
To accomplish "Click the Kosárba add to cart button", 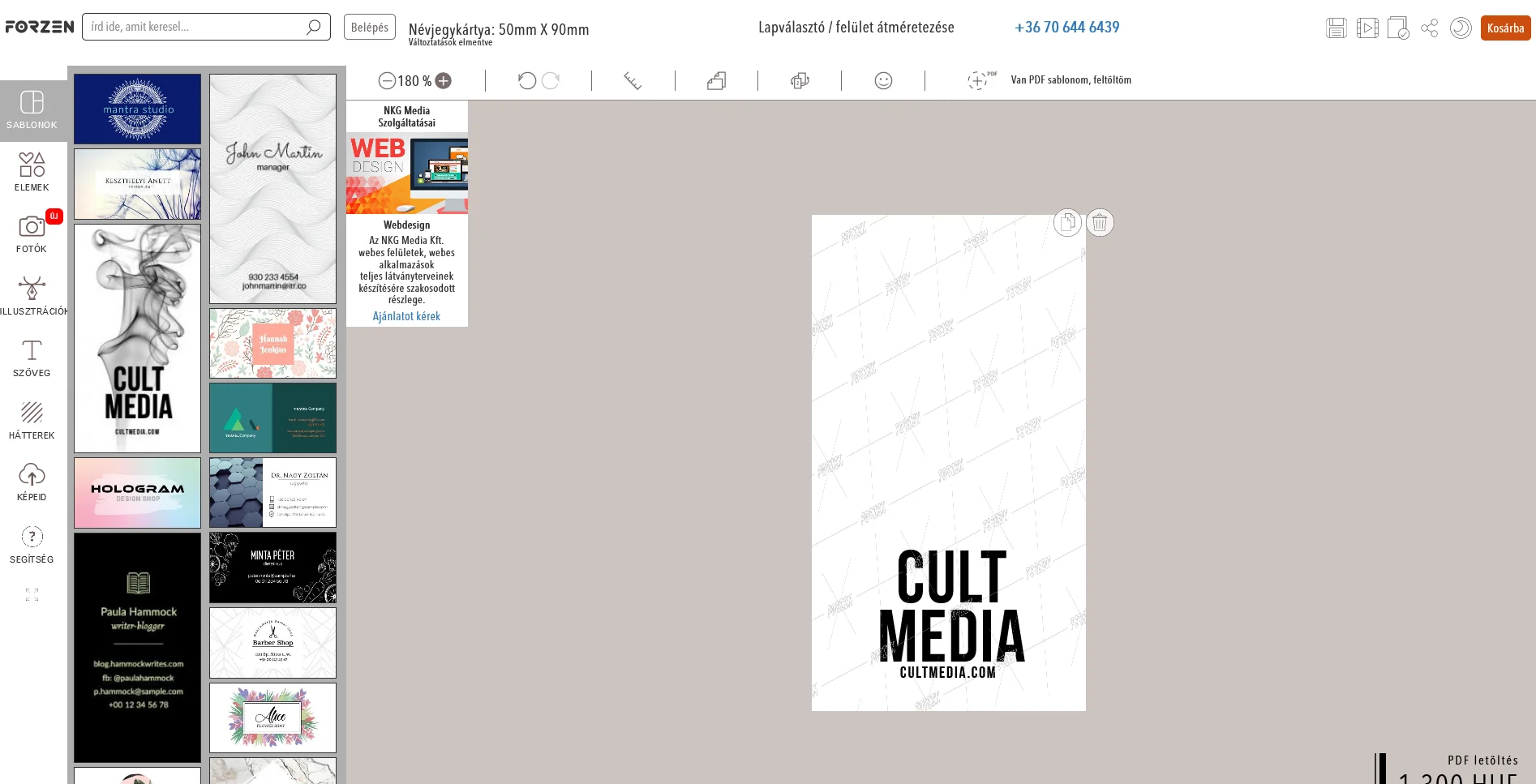I will 1505,28.
